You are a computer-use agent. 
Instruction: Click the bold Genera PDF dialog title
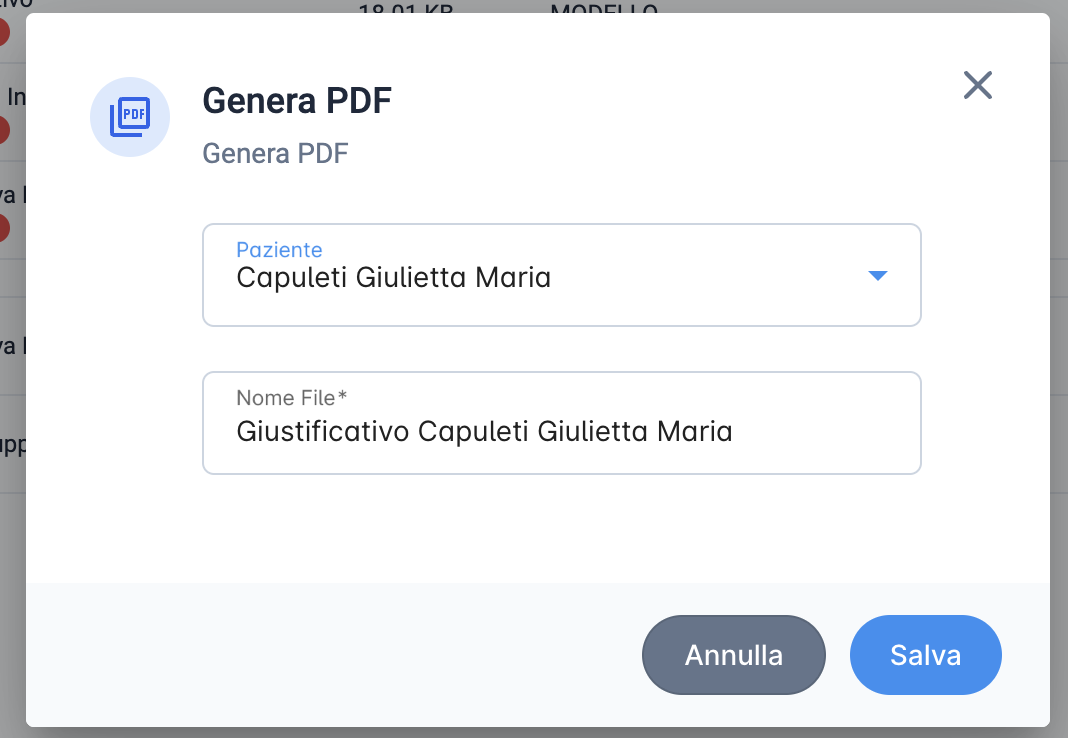(x=297, y=101)
